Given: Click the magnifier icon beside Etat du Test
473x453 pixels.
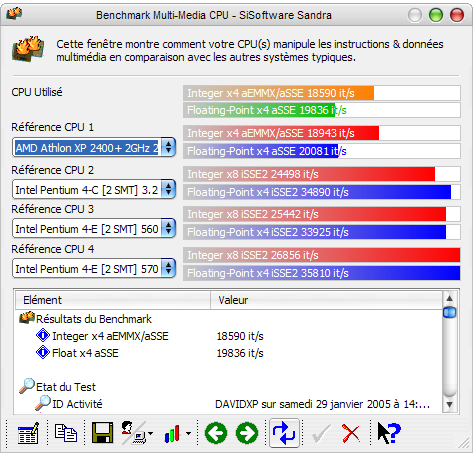Looking at the screenshot, I should click(x=27, y=386).
